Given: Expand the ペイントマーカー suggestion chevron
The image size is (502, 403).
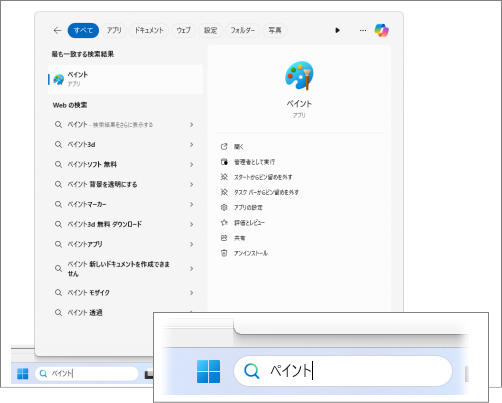Looking at the screenshot, I should coord(192,204).
